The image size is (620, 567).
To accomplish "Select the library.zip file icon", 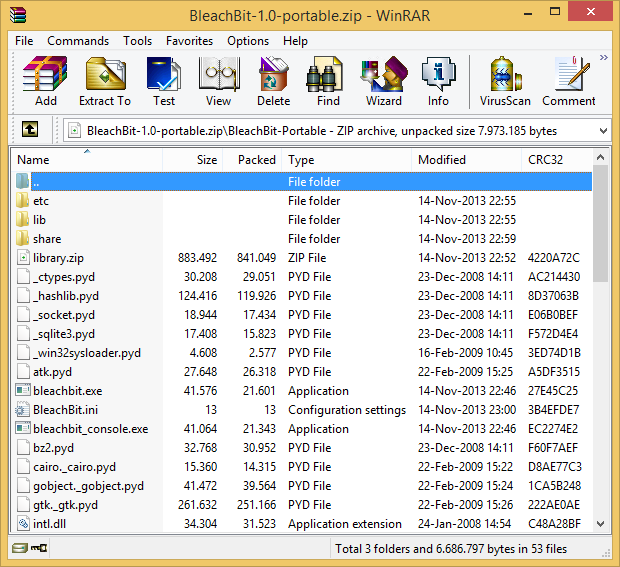I will (23, 257).
